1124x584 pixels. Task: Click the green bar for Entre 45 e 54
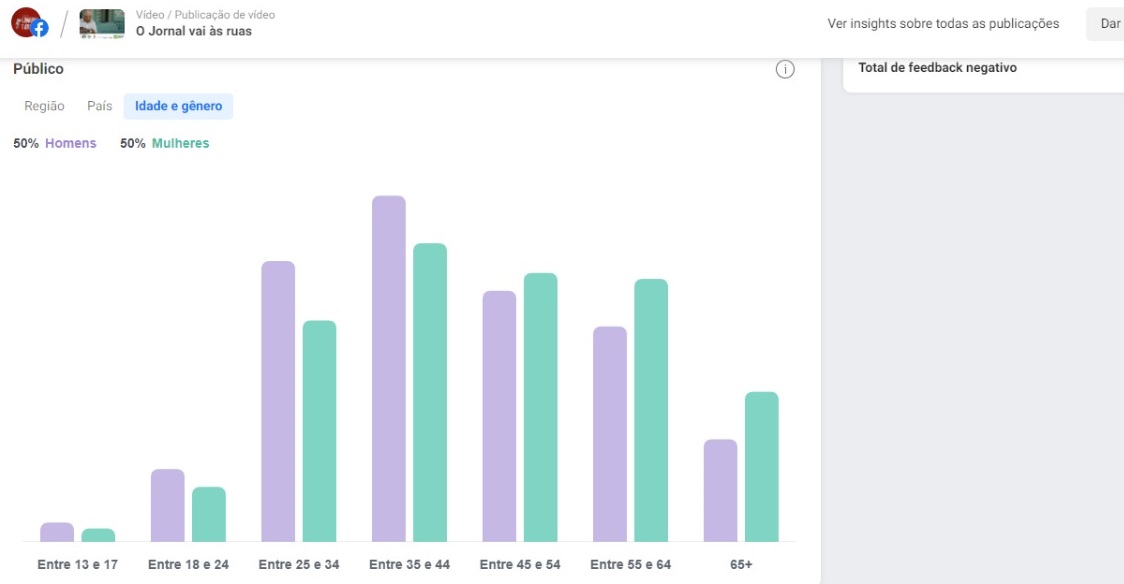pos(540,407)
